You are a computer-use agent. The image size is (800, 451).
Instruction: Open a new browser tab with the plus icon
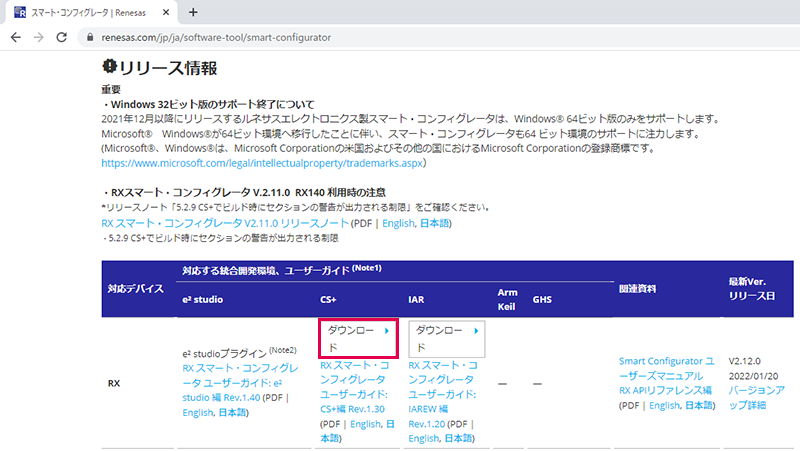pos(193,12)
